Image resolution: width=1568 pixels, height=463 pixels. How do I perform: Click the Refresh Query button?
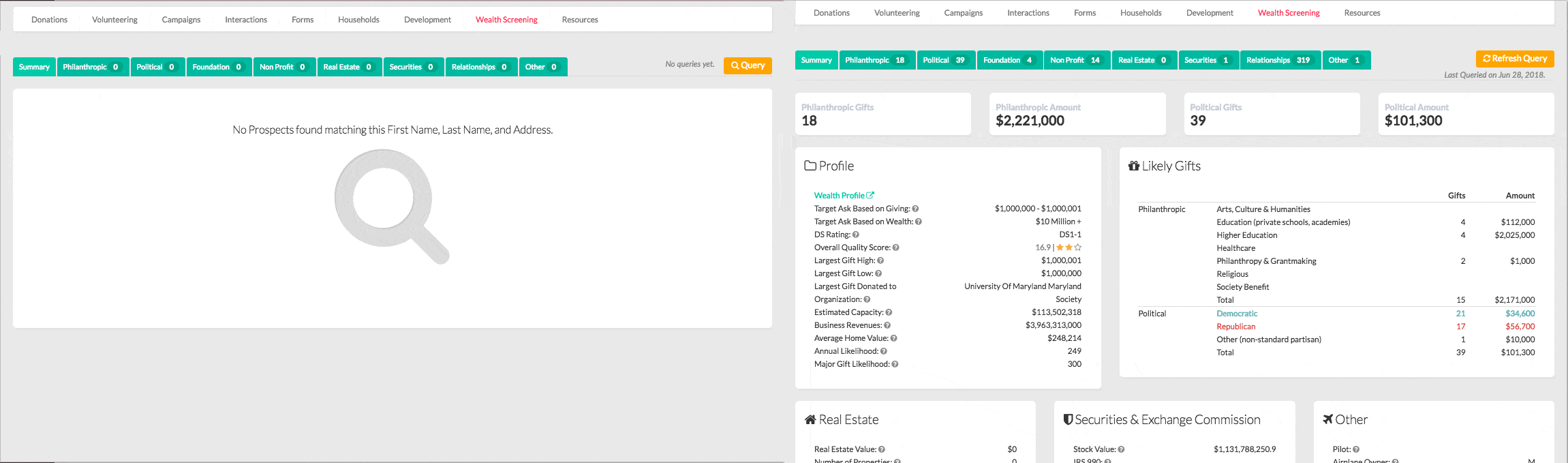[1515, 59]
